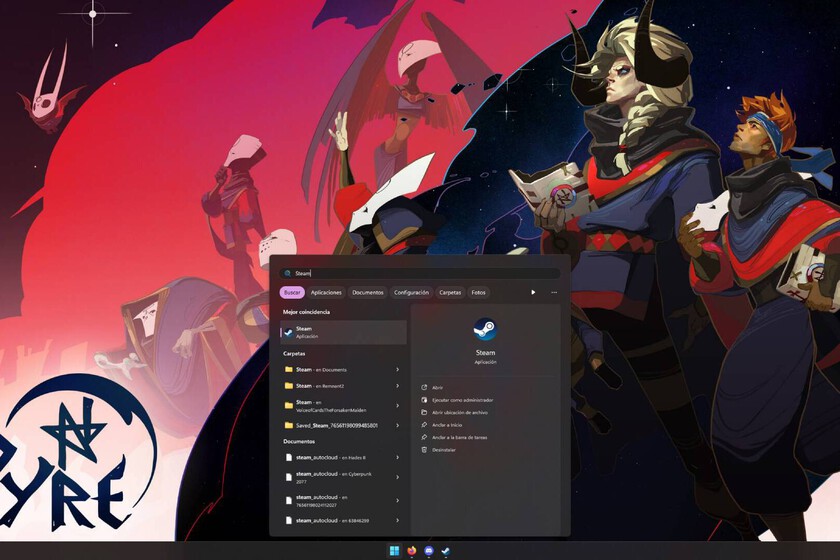Expand steam_autocloud en Hades II chevron
Screen dimensions: 840x560
pyautogui.click(x=398, y=458)
